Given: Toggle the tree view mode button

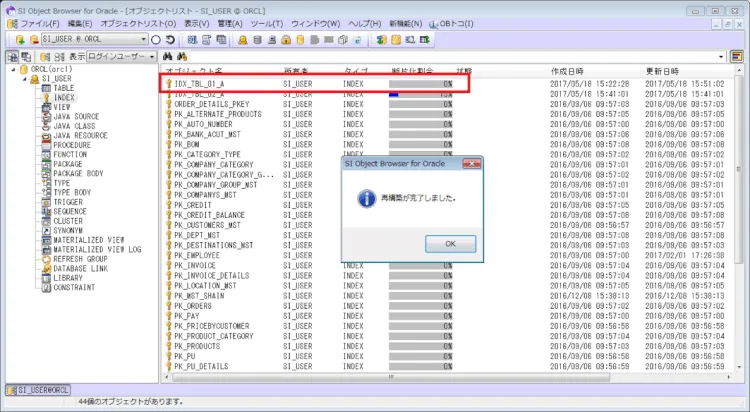Looking at the screenshot, I should (12, 56).
